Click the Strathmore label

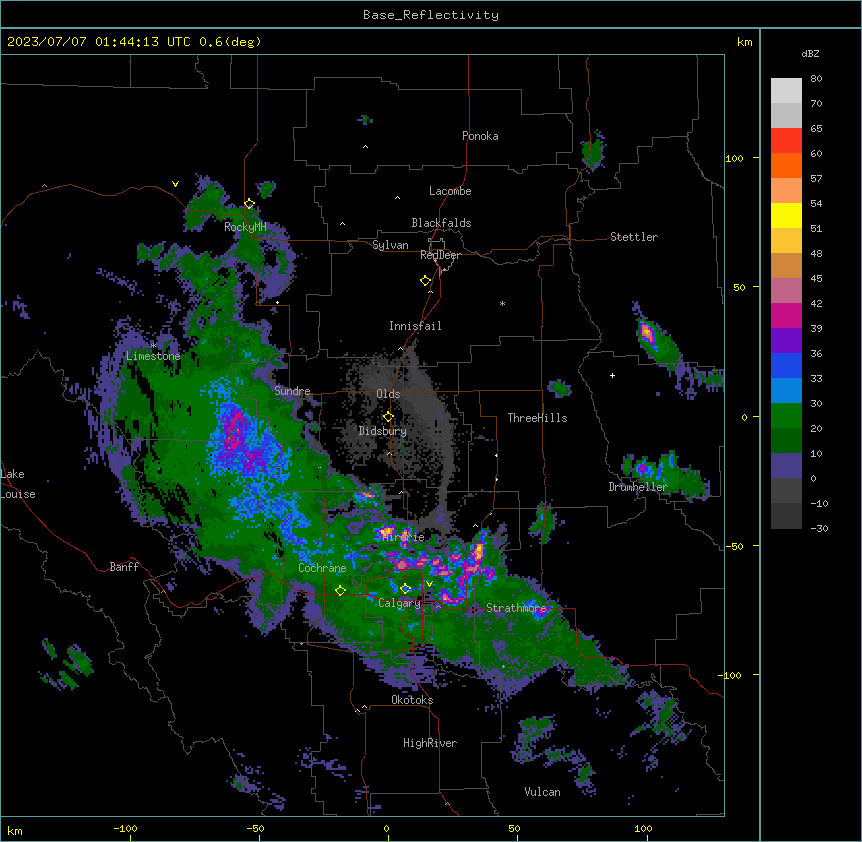click(x=516, y=608)
